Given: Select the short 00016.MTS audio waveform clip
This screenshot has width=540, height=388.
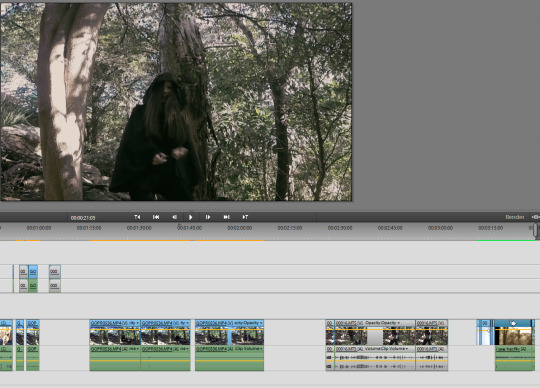Looking at the screenshot, I should [432, 358].
